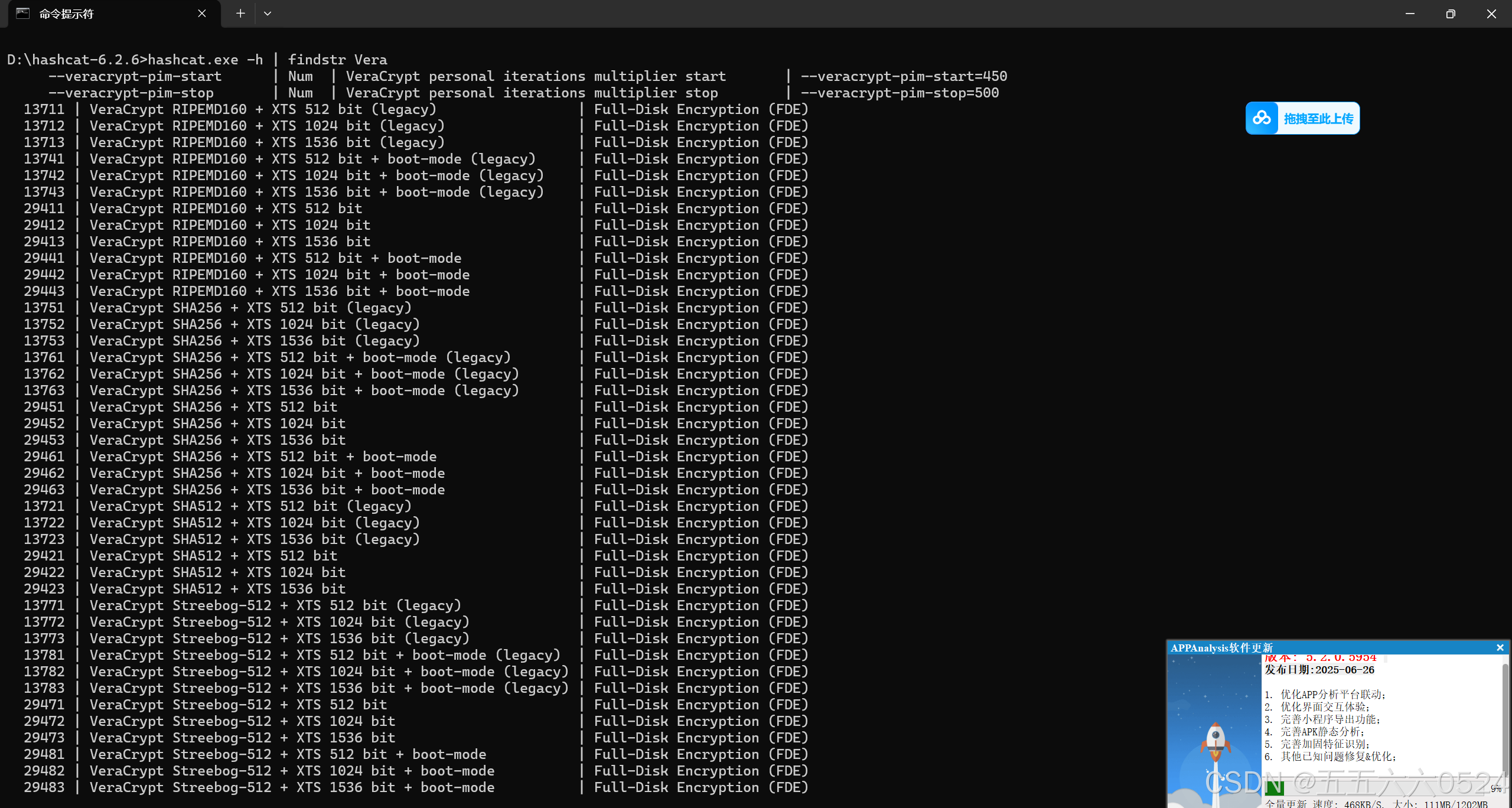Click hash mode 29451 row
The height and width of the screenshot is (808, 1512).
click(x=416, y=407)
